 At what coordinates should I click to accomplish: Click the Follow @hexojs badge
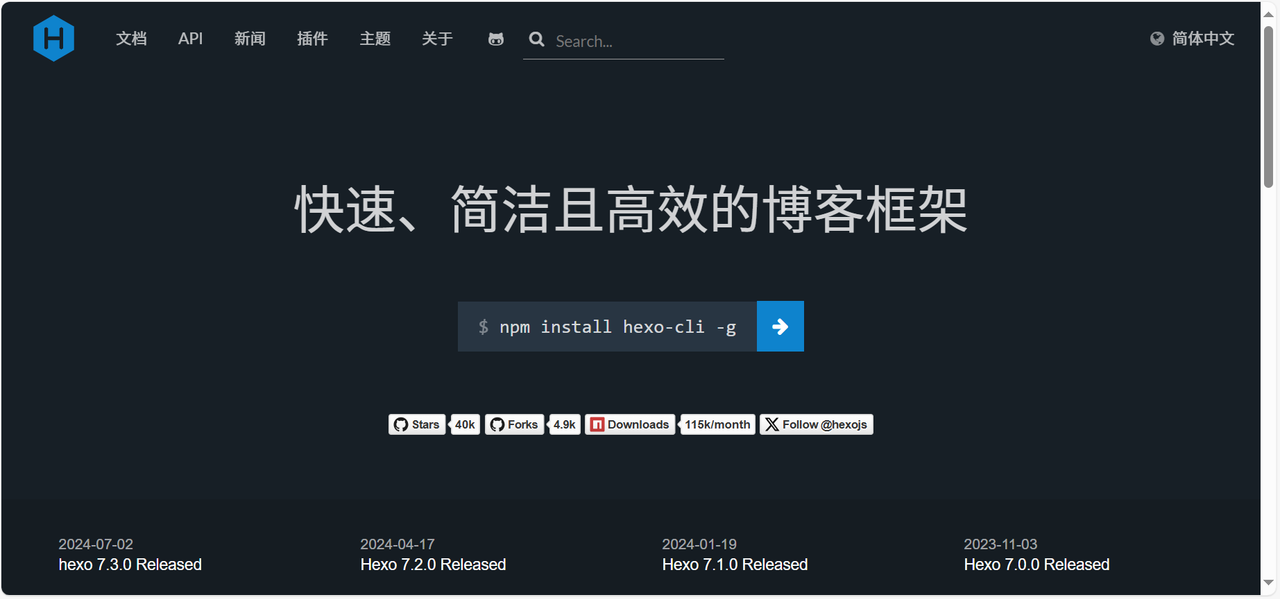click(816, 425)
